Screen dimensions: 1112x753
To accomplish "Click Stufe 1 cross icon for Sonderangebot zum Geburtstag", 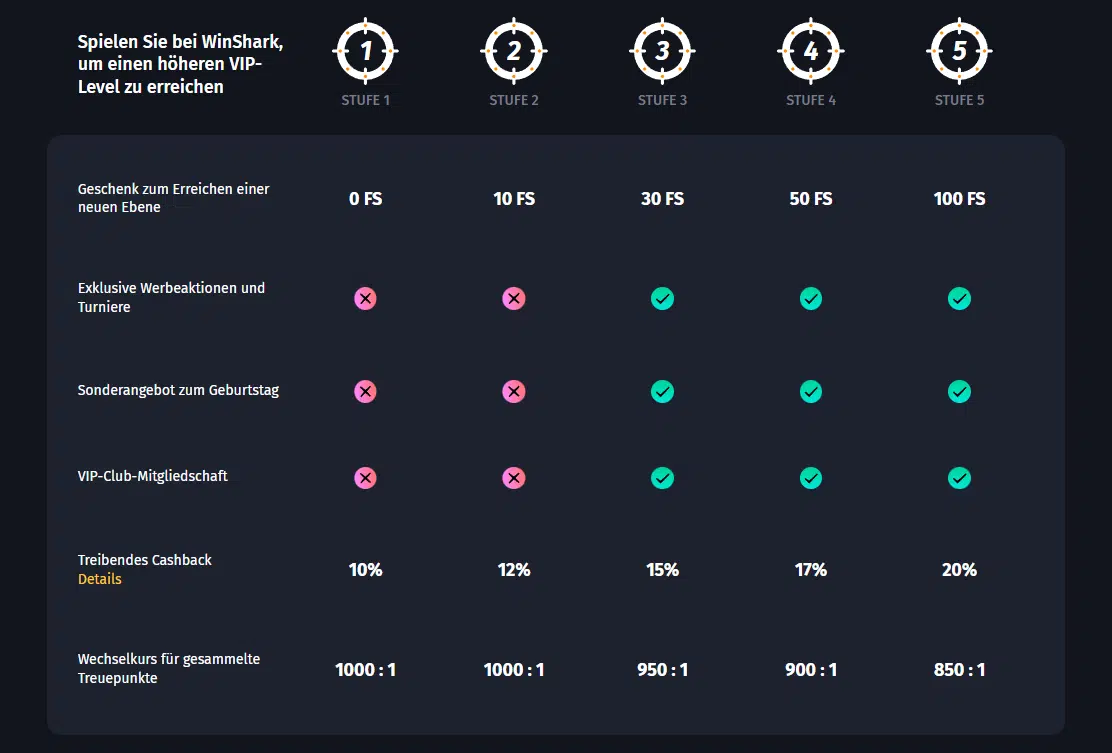I will pos(365,391).
